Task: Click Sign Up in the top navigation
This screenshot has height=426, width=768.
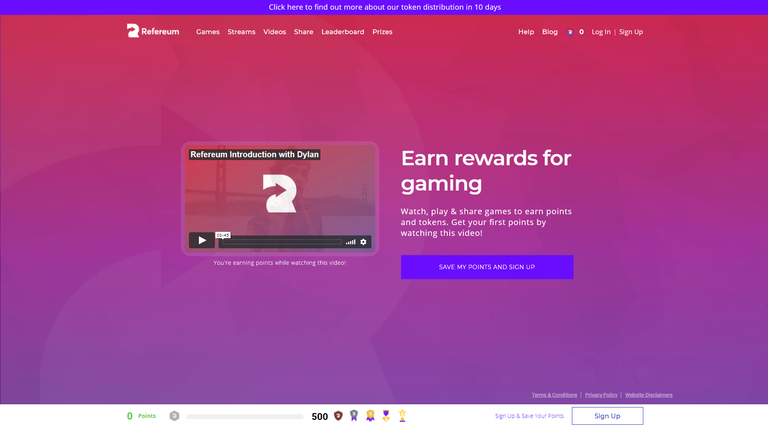Action: coord(631,32)
